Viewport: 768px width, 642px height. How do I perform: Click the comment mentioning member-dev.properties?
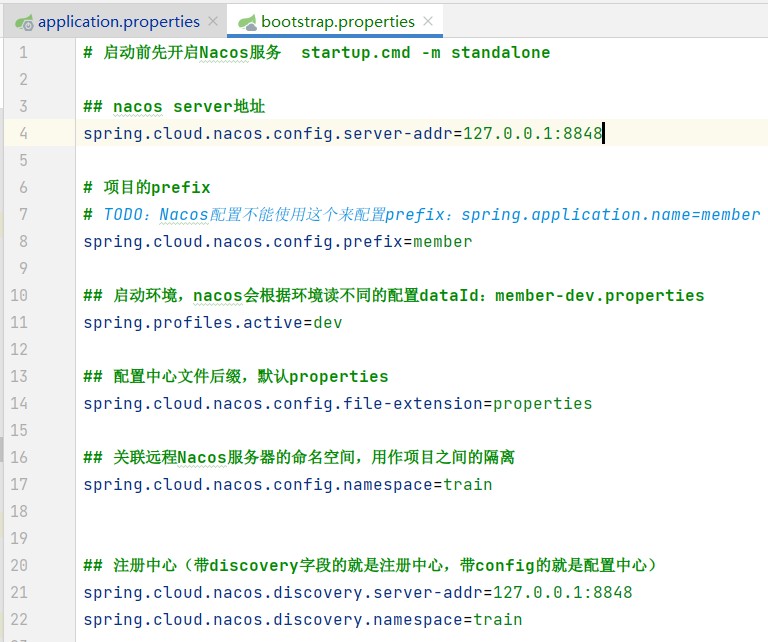click(x=394, y=295)
